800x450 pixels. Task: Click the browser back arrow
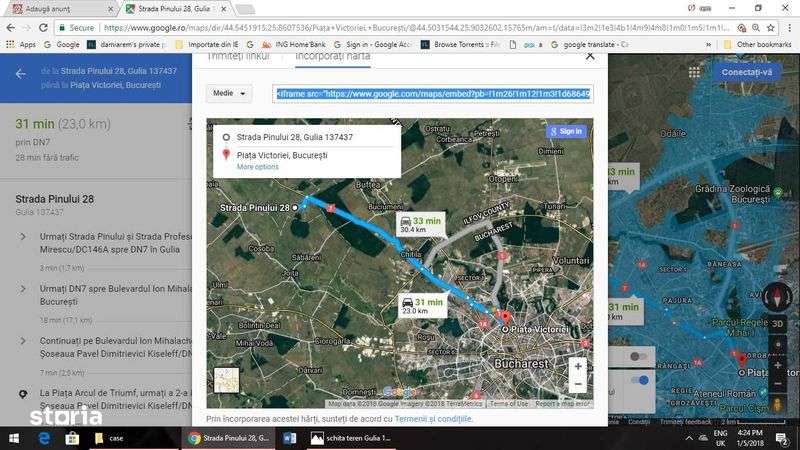point(11,28)
